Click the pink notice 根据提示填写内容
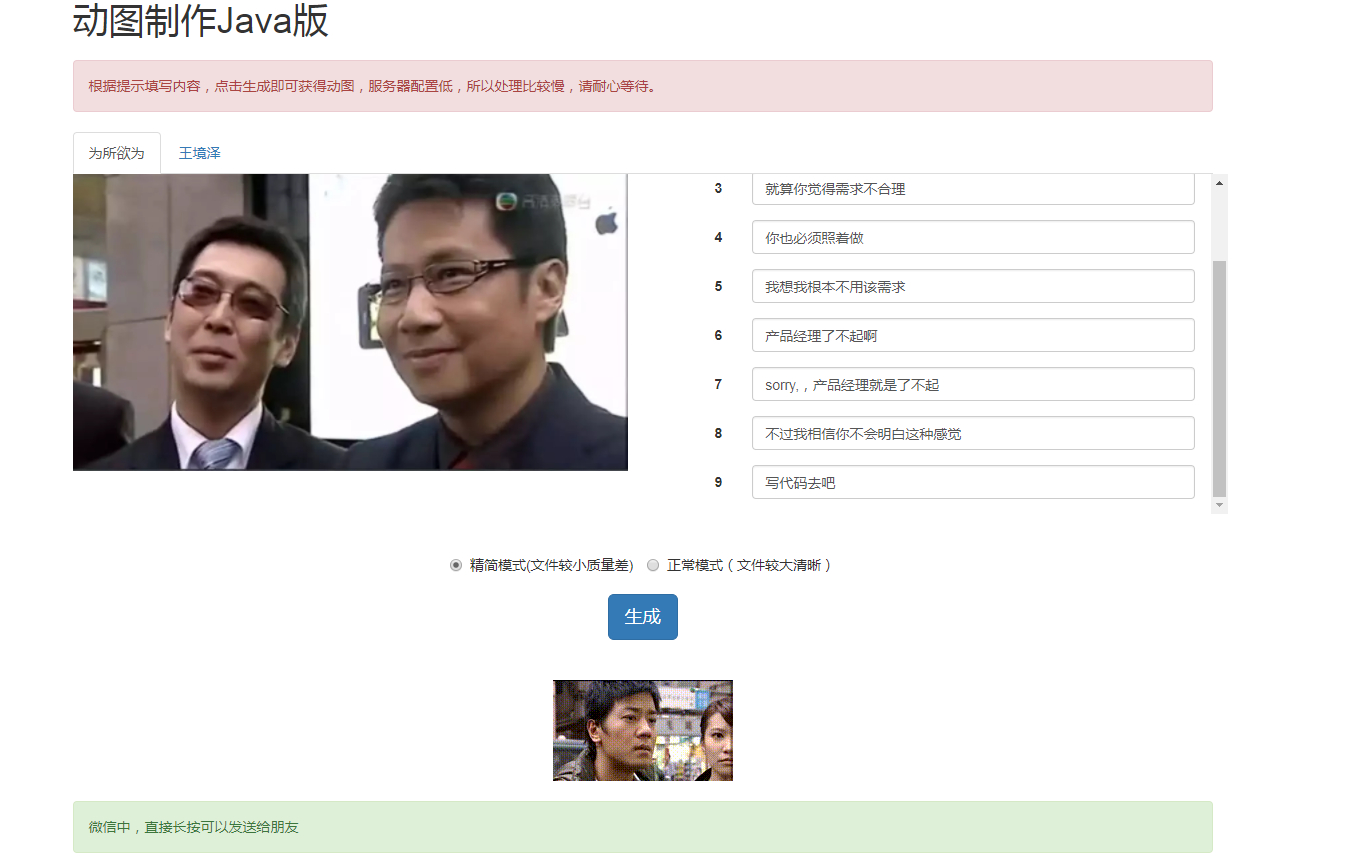 pyautogui.click(x=643, y=86)
